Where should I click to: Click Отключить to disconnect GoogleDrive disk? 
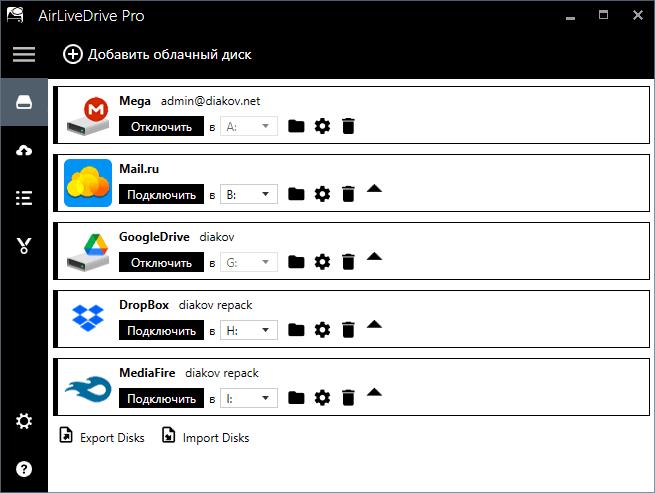tap(160, 262)
